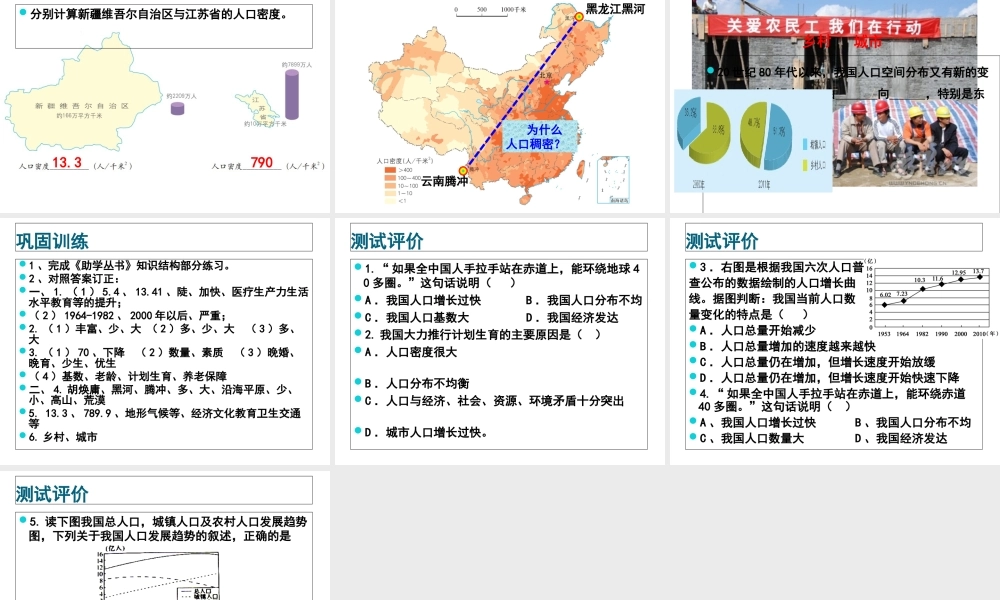Select the 测试评价 slide with question 1

point(499,341)
